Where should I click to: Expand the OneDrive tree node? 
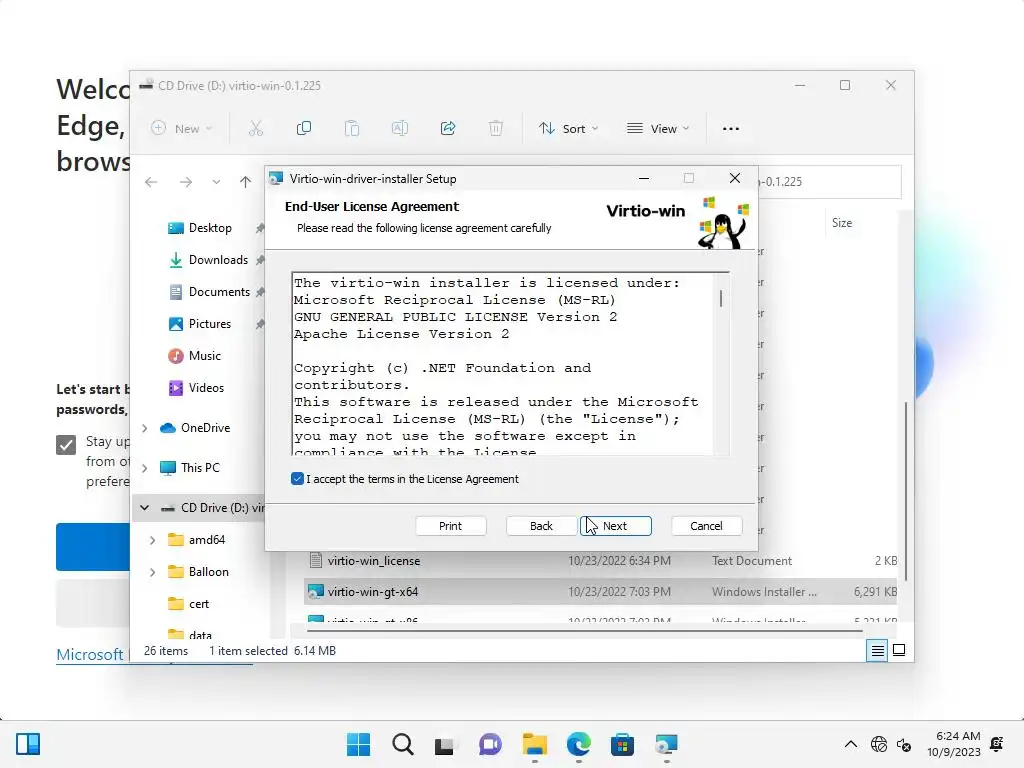pos(145,428)
